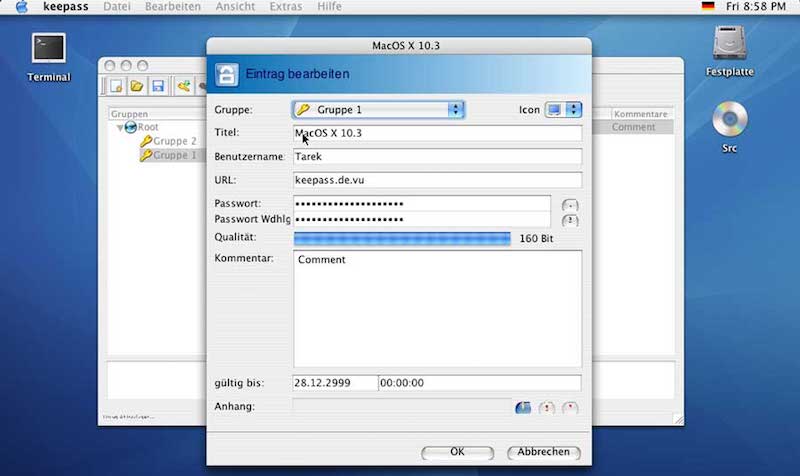Click the Benutzername field containing Tarek
The height and width of the screenshot is (476, 800).
437,157
